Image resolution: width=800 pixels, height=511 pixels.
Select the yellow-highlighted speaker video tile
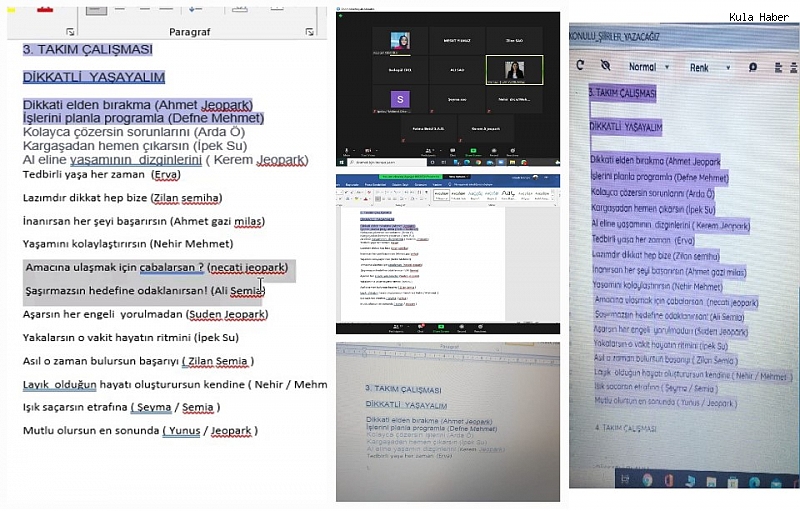tap(514, 70)
